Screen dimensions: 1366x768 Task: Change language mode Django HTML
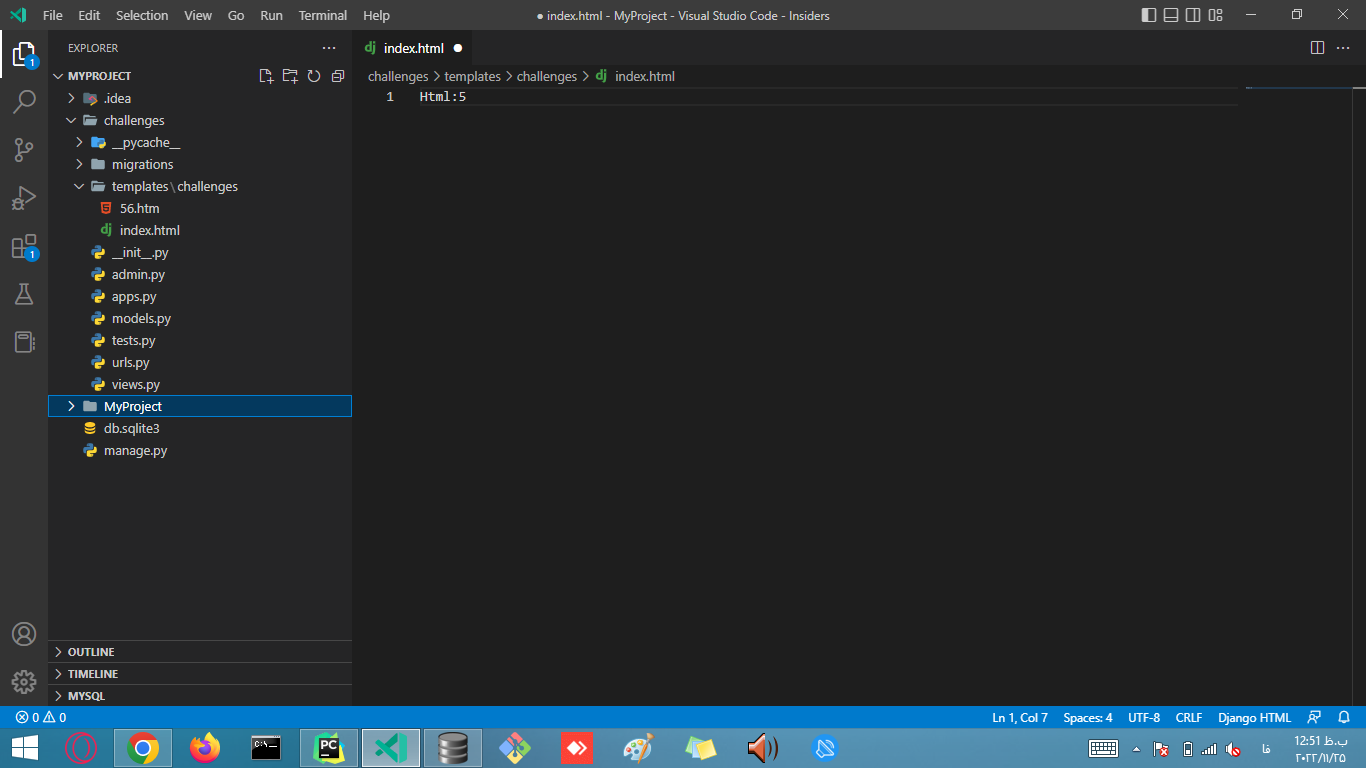tap(1254, 717)
